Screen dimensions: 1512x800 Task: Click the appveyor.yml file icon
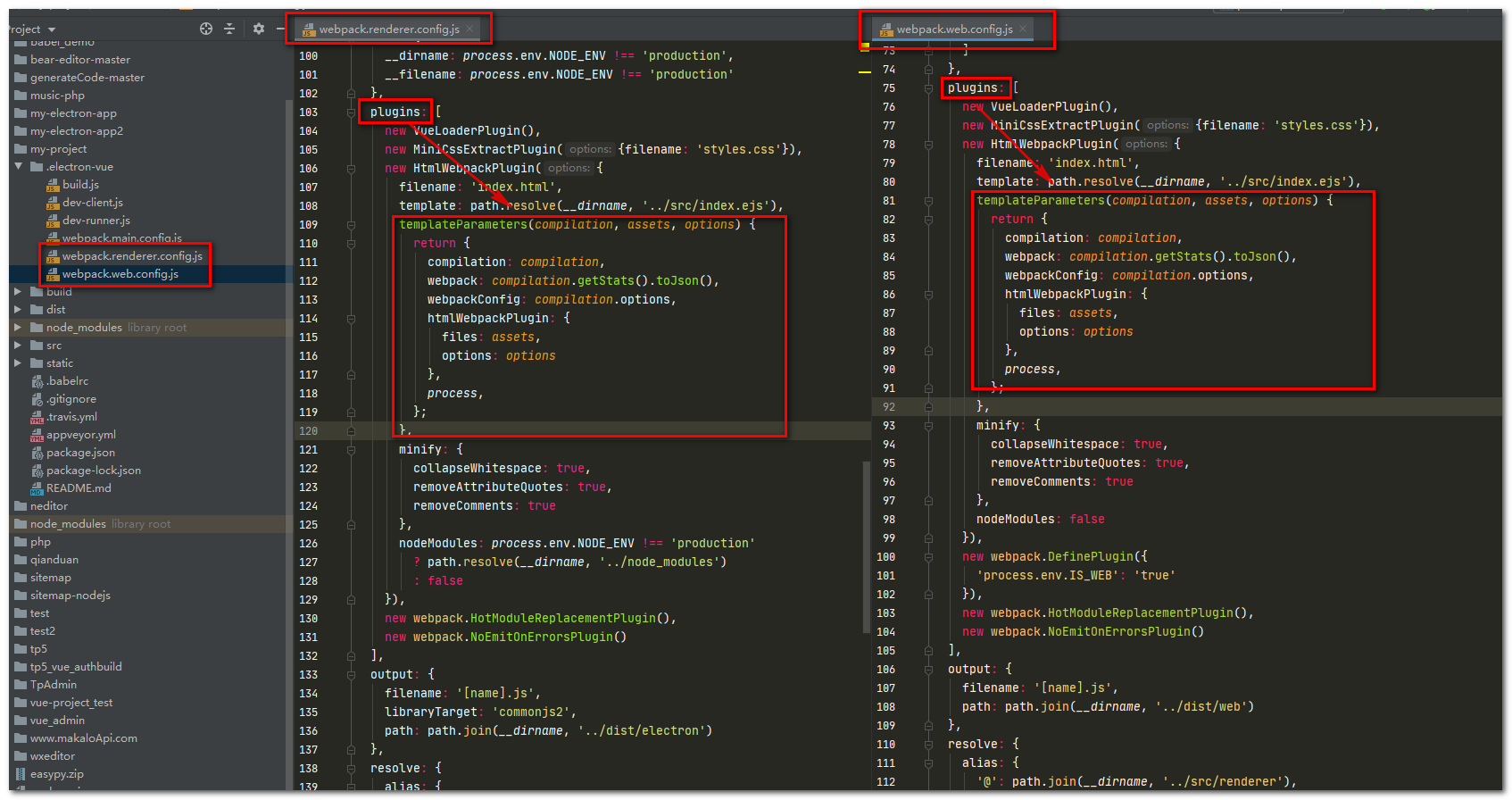tap(37, 435)
